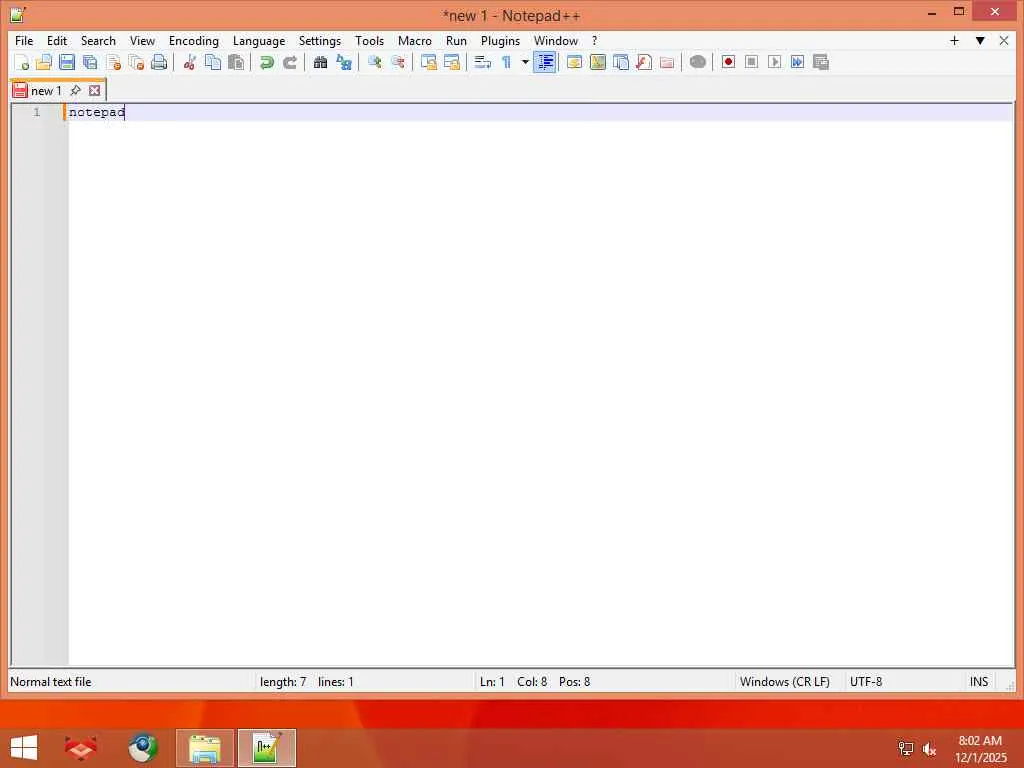
Task: Click the Stop Recording macro icon
Action: pyautogui.click(x=752, y=62)
